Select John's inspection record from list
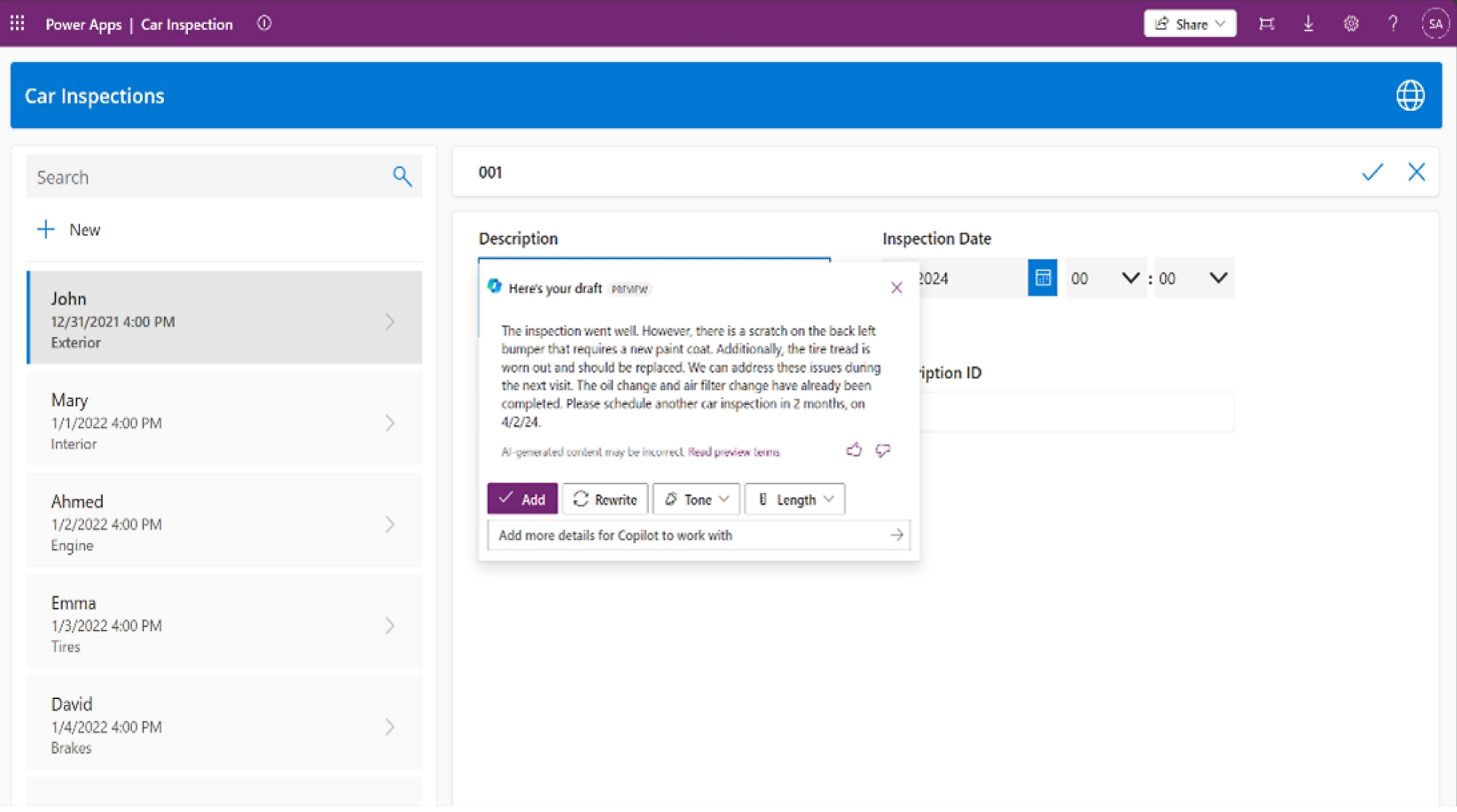Screen dimensions: 1457x812 [x=223, y=319]
